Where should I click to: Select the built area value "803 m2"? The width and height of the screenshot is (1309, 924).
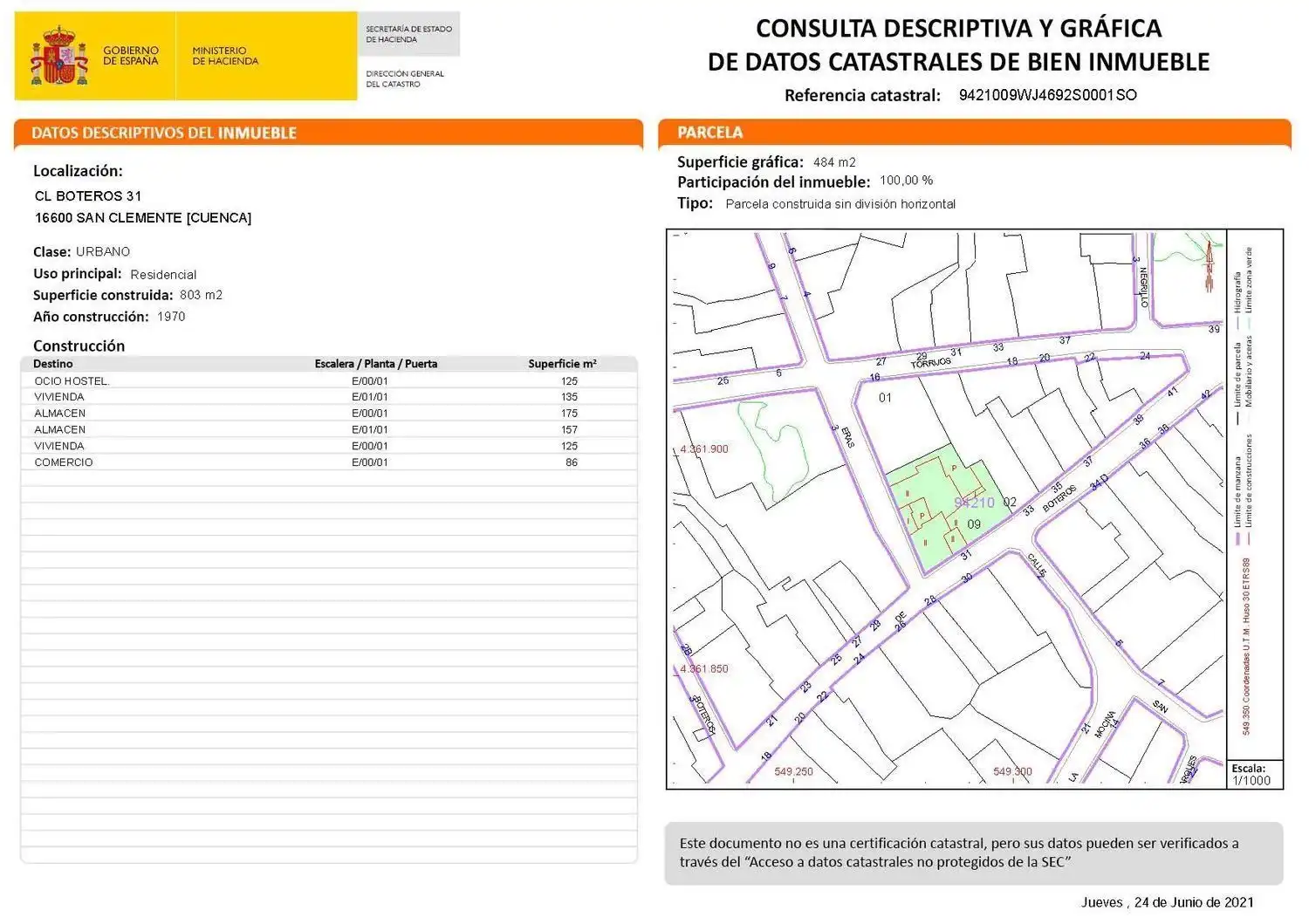[x=201, y=295]
